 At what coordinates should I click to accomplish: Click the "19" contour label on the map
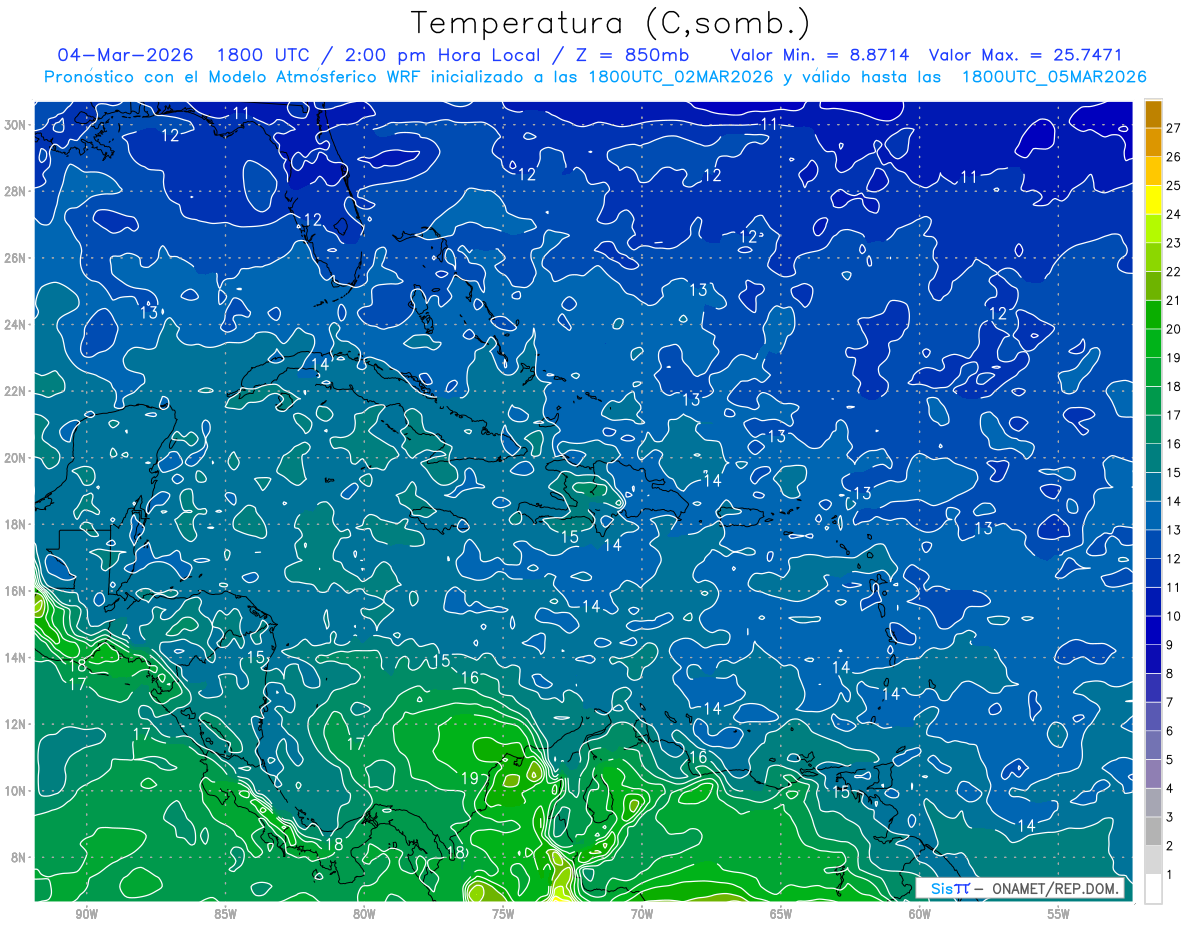tap(470, 778)
